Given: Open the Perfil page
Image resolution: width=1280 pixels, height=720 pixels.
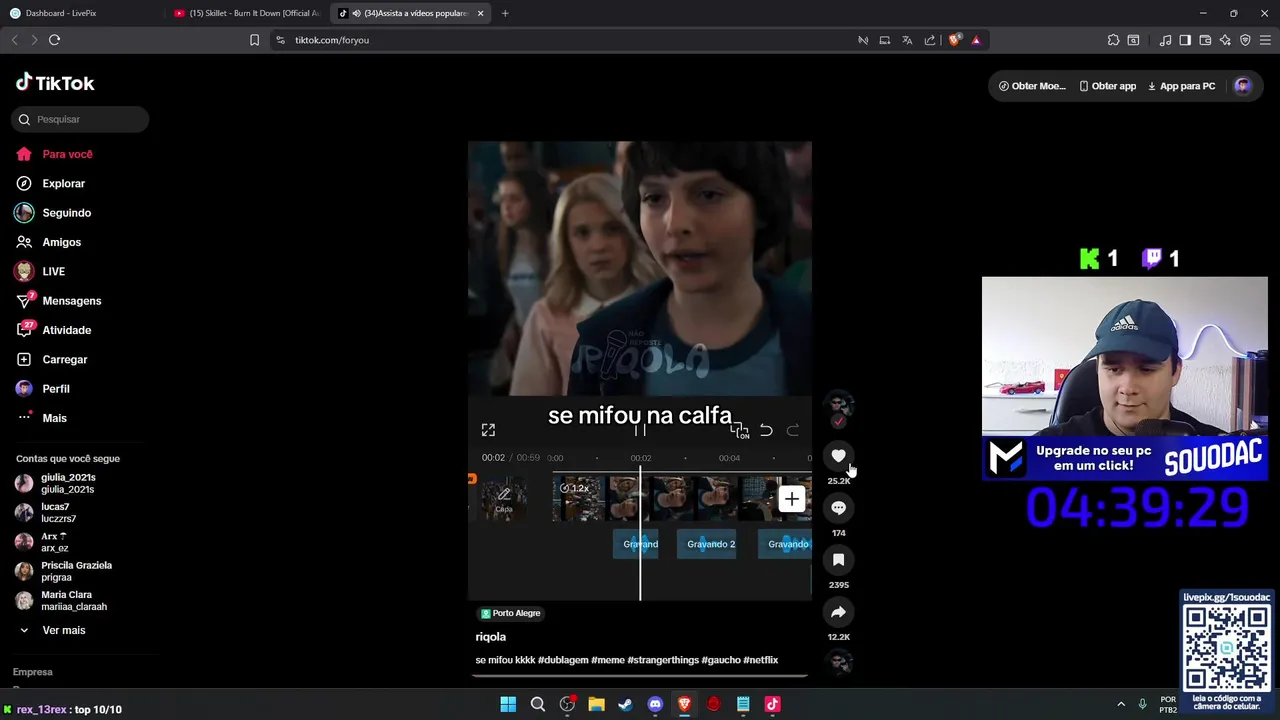Looking at the screenshot, I should tap(55, 389).
